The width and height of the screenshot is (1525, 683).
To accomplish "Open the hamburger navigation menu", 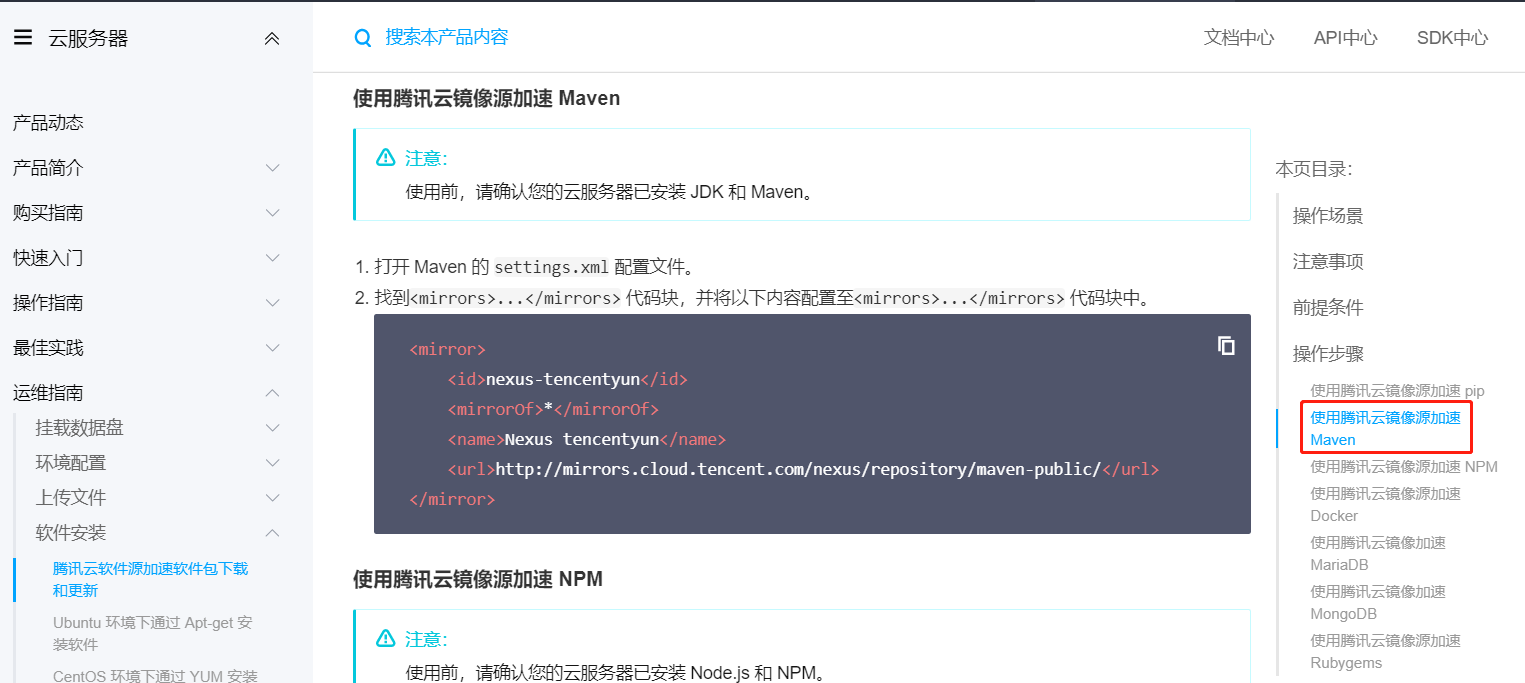I will (22, 37).
